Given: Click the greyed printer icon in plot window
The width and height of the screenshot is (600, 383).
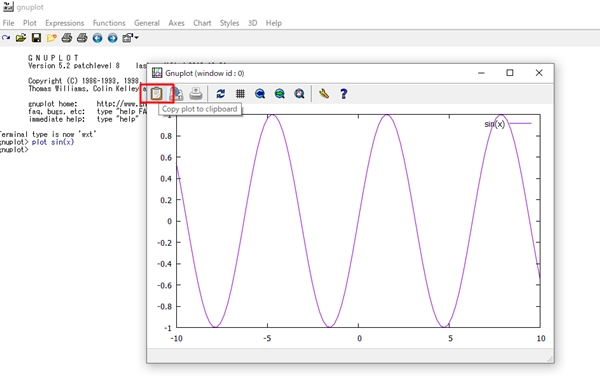Looking at the screenshot, I should point(196,94).
